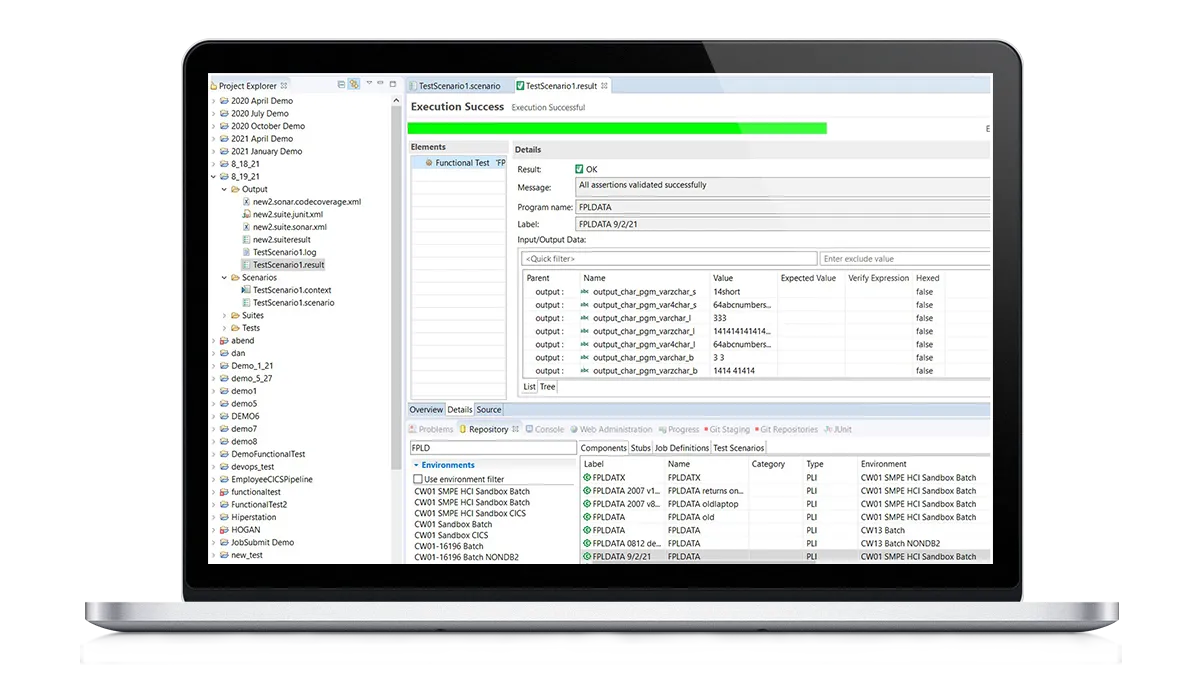Click FPLDATX component status icon
The width and height of the screenshot is (1200, 690).
point(587,478)
